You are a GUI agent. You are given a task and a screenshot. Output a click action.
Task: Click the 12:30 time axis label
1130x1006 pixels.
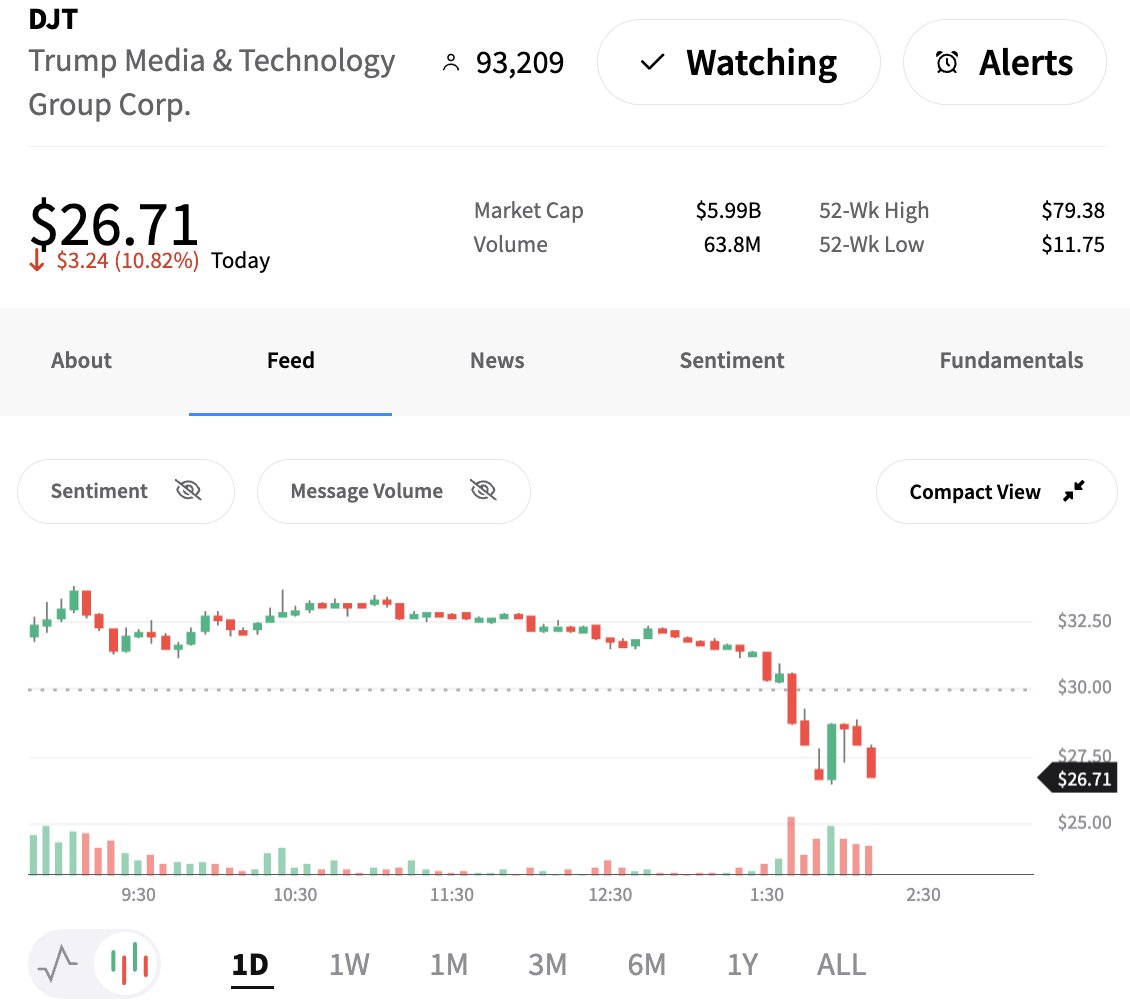610,895
